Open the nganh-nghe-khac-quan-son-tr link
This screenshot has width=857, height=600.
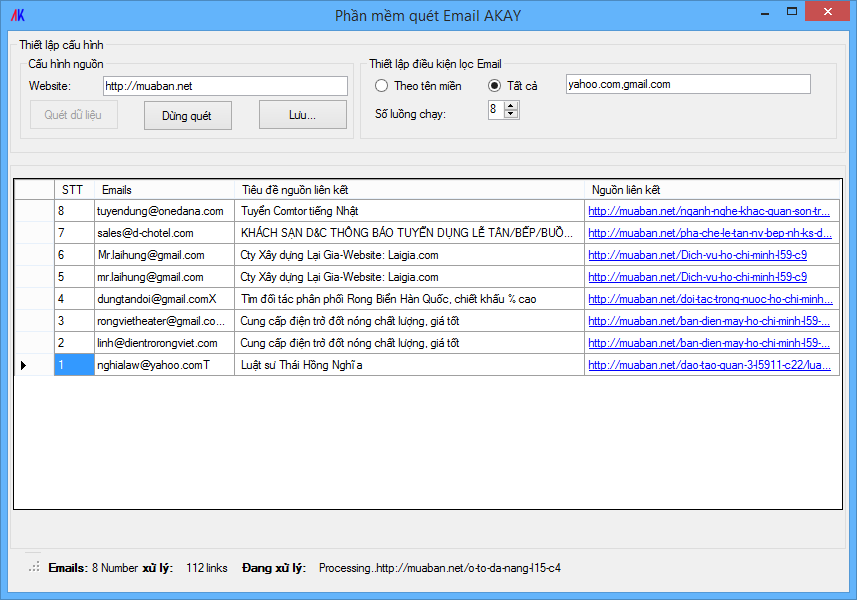tap(709, 211)
